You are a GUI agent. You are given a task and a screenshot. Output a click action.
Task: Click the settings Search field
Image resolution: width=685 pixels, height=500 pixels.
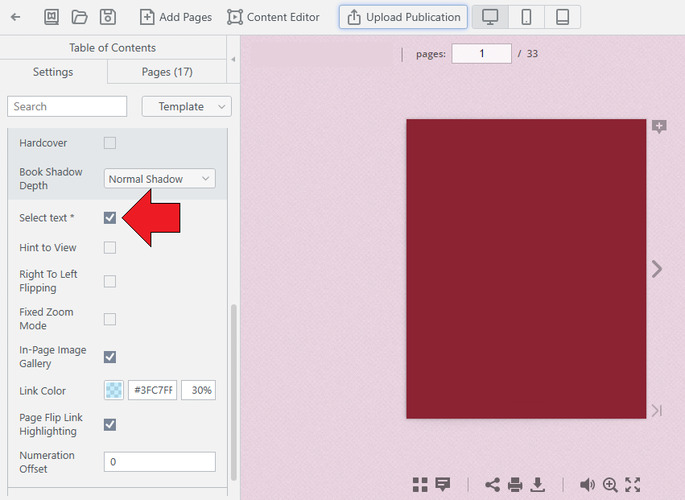pyautogui.click(x=67, y=107)
